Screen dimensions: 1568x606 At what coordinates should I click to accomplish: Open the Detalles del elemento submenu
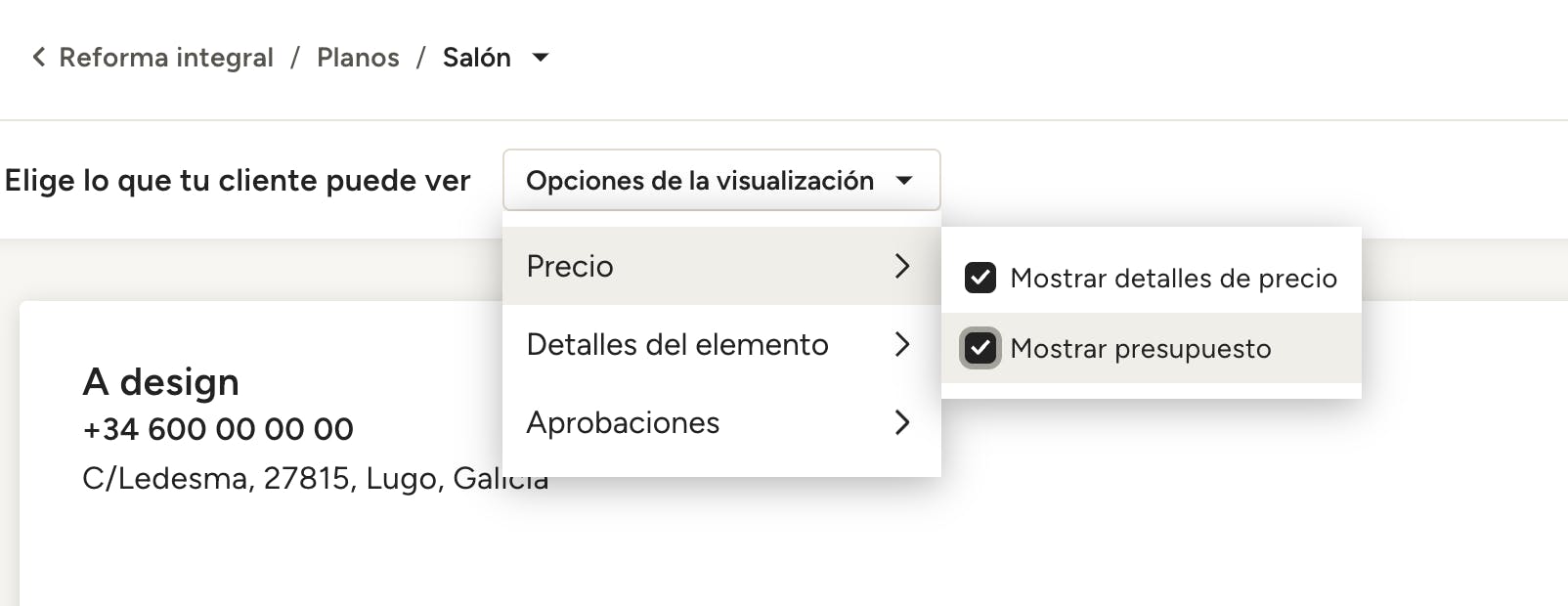(x=677, y=344)
